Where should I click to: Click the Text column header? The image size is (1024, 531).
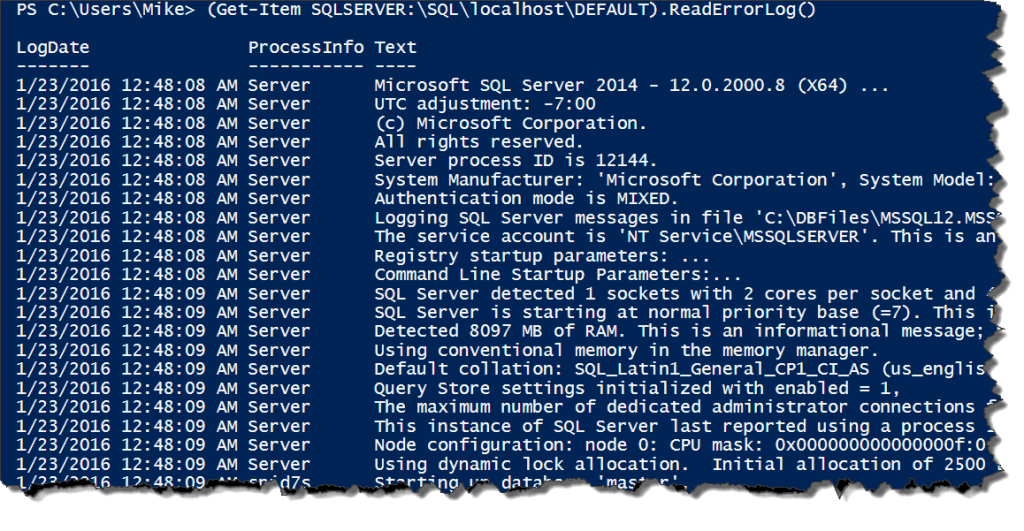click(395, 48)
